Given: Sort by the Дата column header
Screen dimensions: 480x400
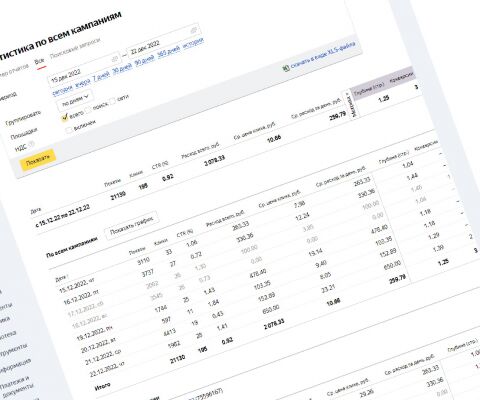Looking at the screenshot, I should 61,277.
